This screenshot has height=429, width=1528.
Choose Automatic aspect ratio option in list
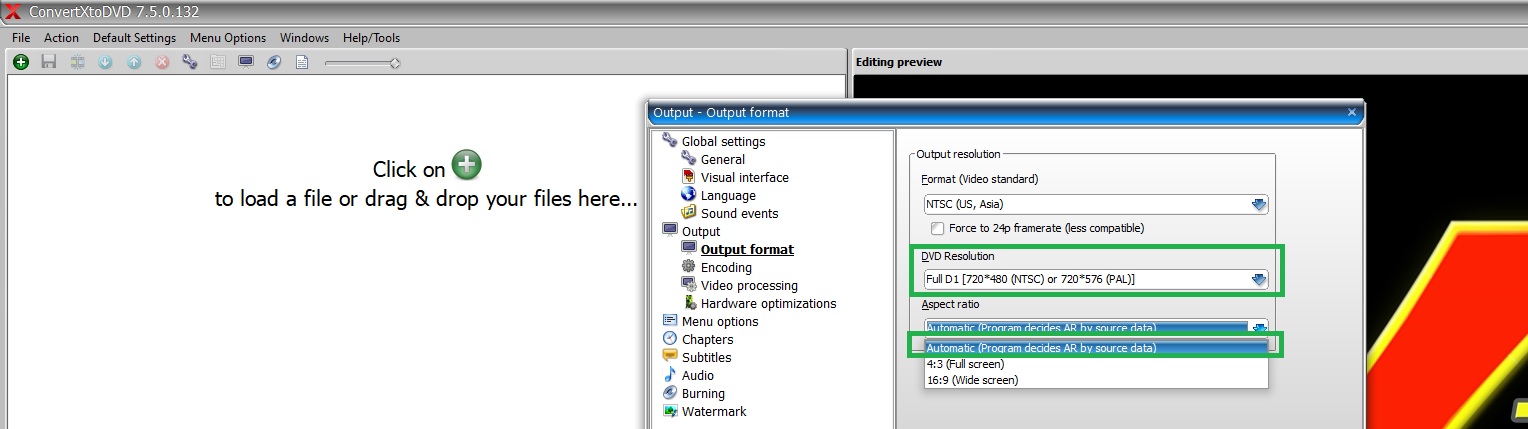tap(1096, 348)
